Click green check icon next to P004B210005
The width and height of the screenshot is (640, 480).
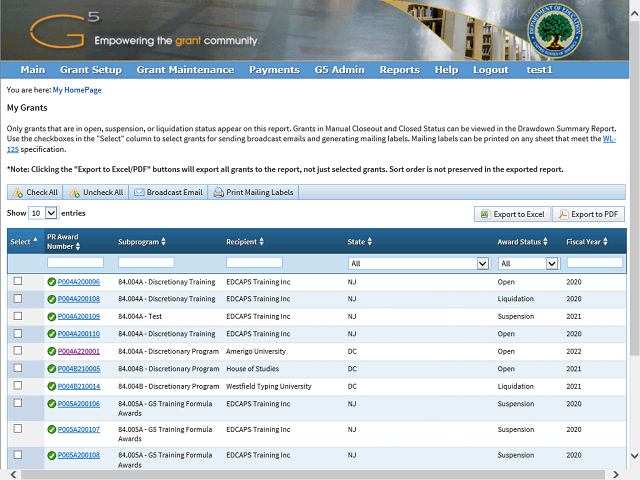51,369
